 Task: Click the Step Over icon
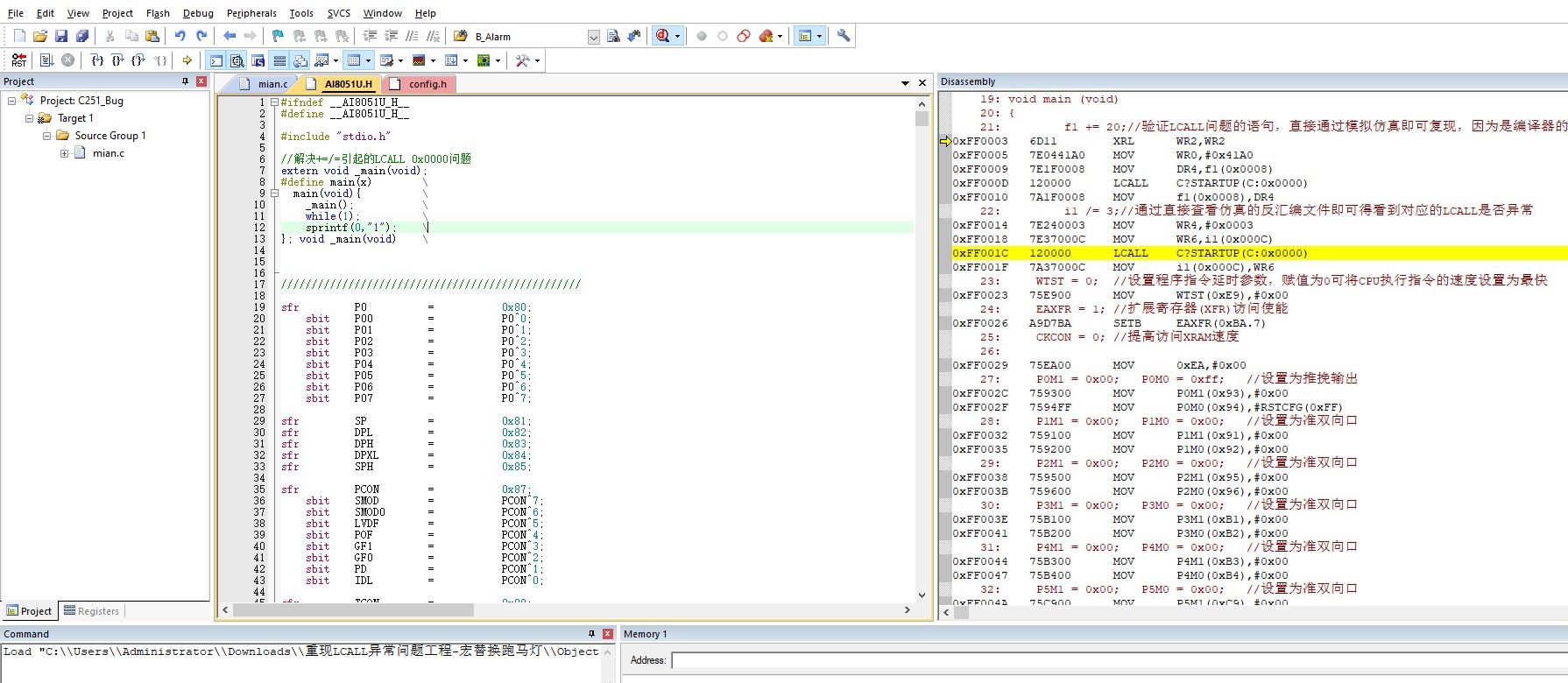(117, 60)
